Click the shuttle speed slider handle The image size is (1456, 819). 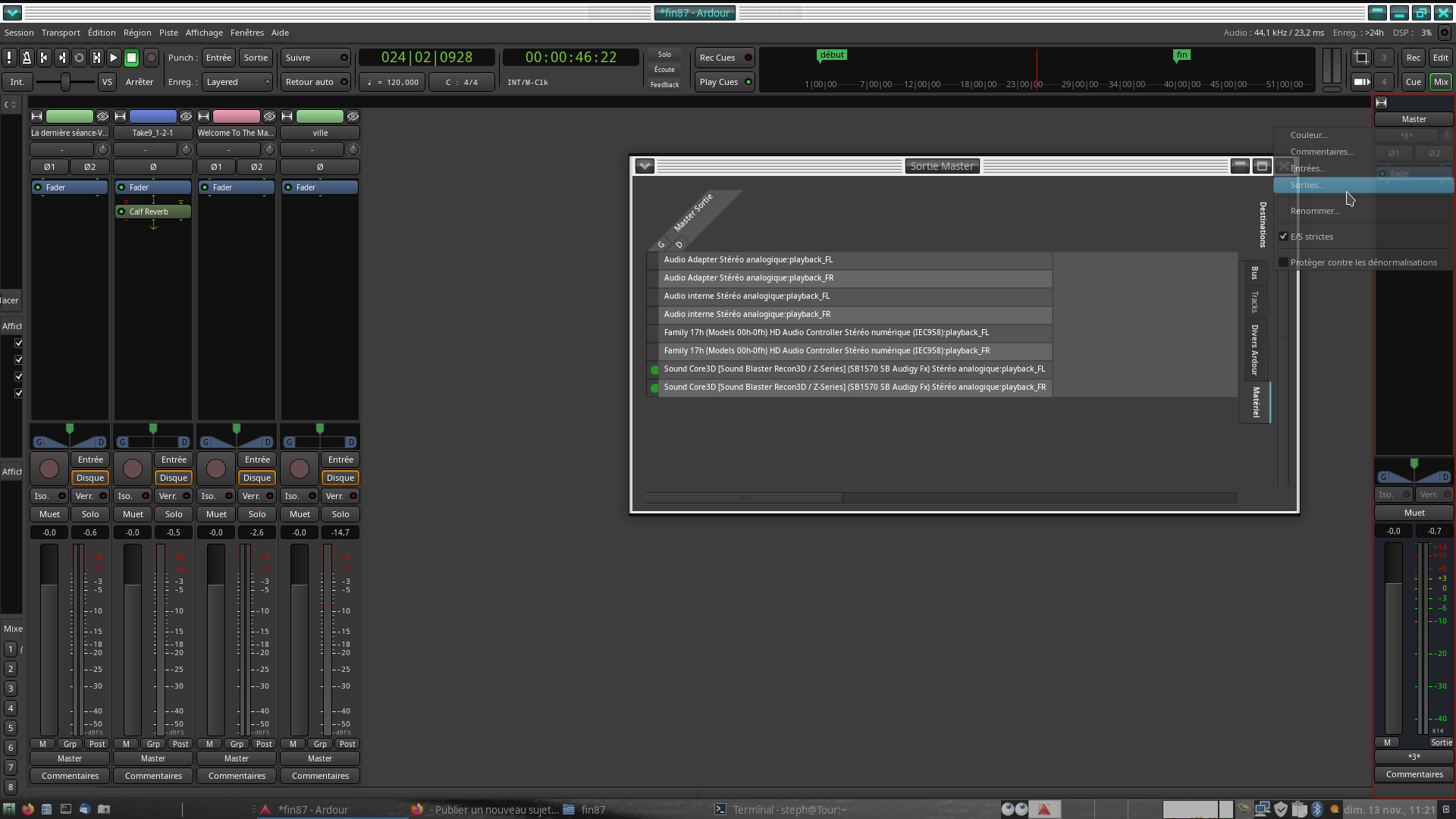point(66,82)
